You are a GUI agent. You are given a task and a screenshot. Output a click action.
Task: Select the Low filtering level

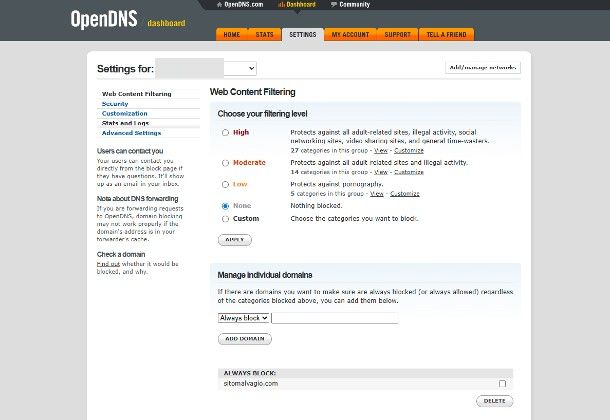[225, 184]
